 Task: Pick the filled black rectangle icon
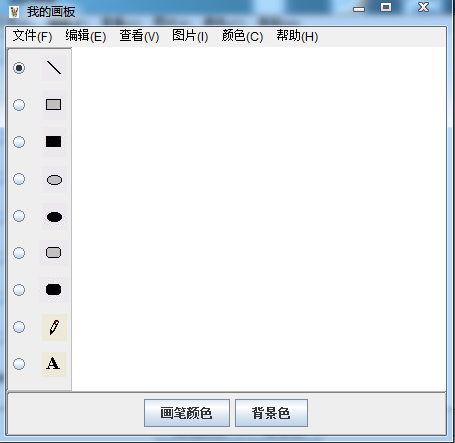pyautogui.click(x=54, y=142)
